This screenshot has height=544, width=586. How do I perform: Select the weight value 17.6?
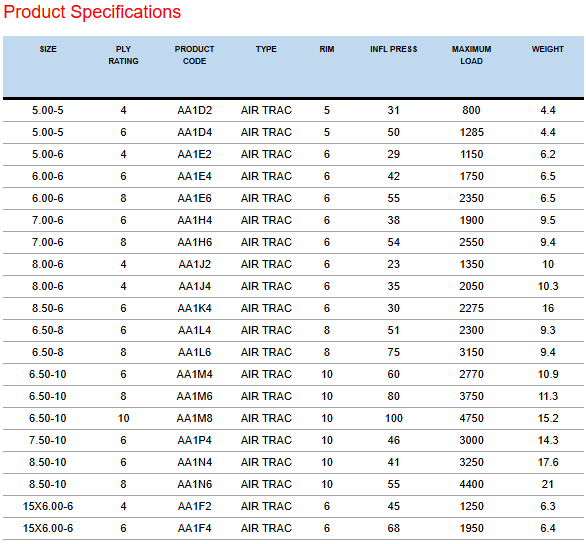[548, 462]
